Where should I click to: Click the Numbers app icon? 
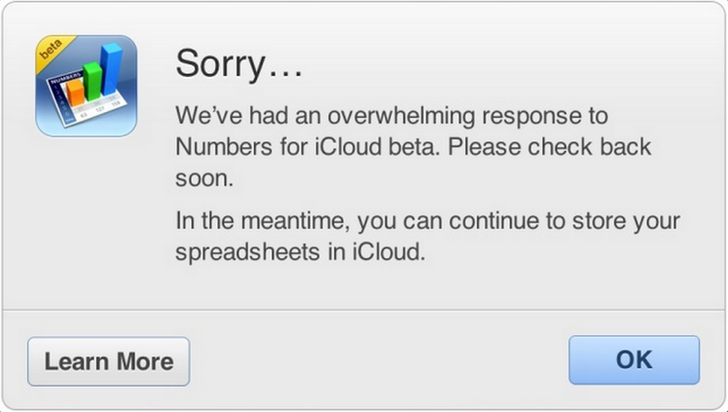[86, 86]
